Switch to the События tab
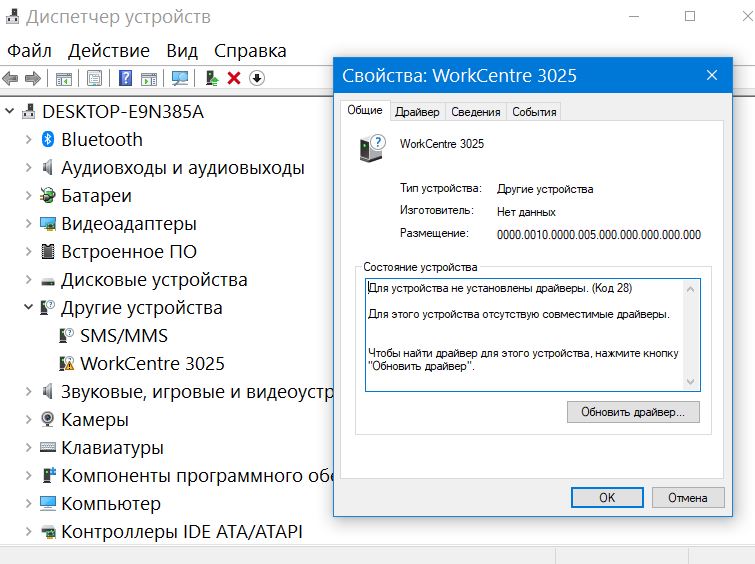 (x=534, y=112)
